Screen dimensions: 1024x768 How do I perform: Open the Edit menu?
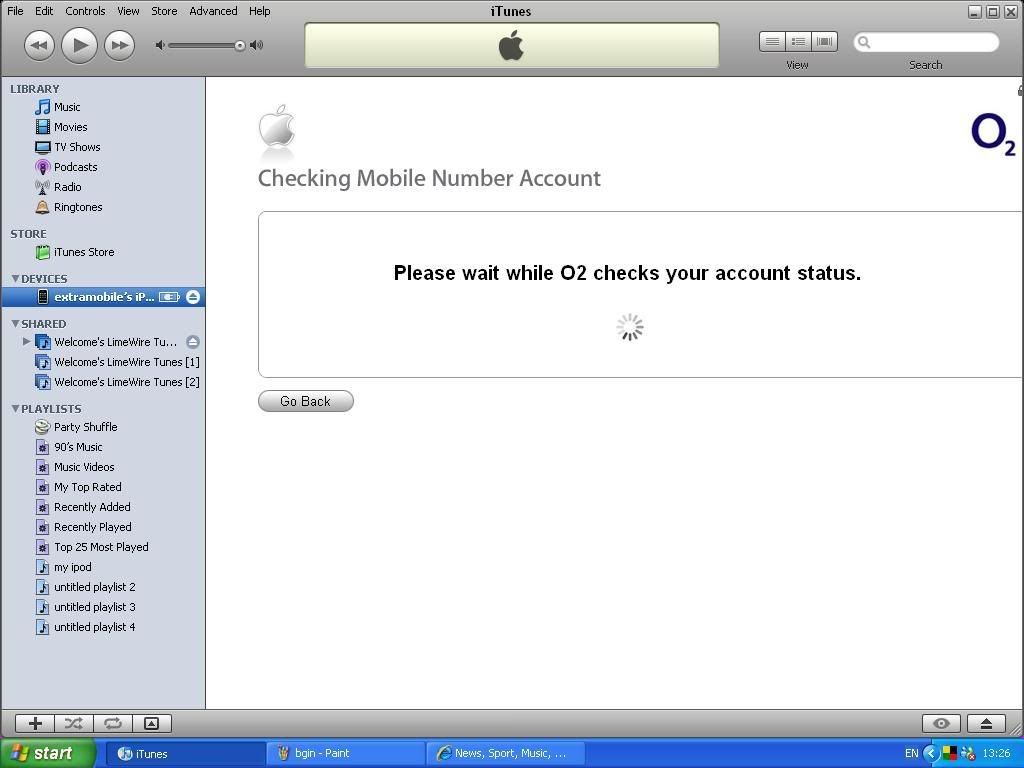44,11
